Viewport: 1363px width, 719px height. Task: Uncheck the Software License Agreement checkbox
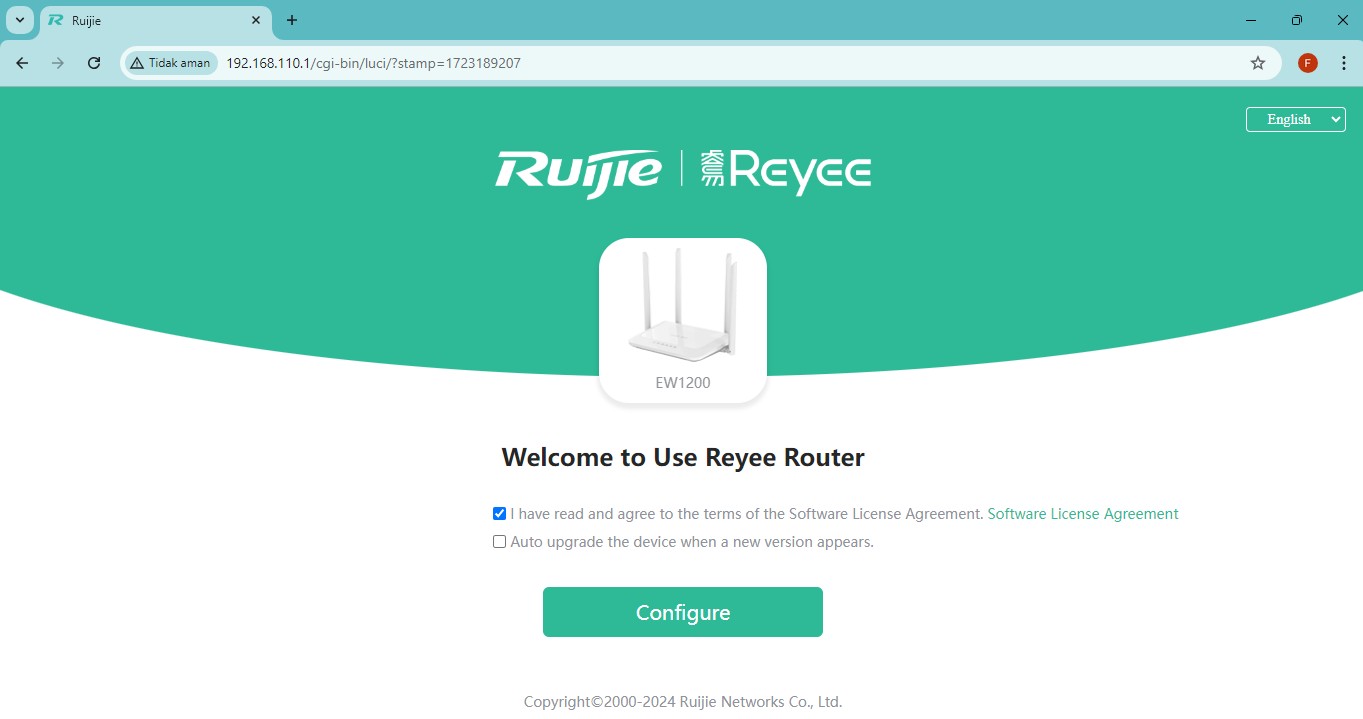pyautogui.click(x=500, y=514)
